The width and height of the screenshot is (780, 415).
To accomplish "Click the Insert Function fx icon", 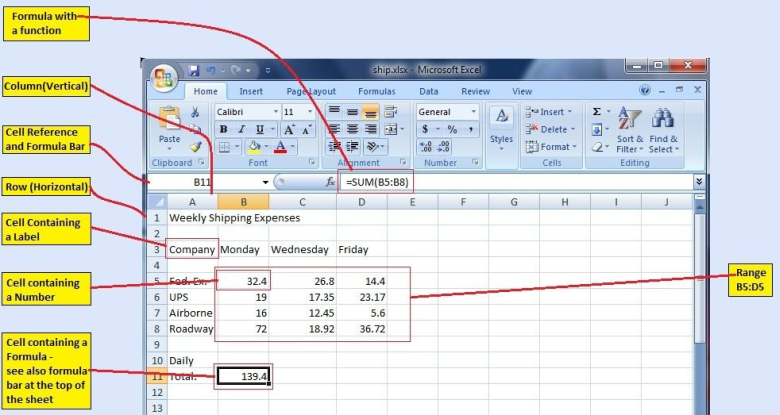I will click(x=330, y=182).
